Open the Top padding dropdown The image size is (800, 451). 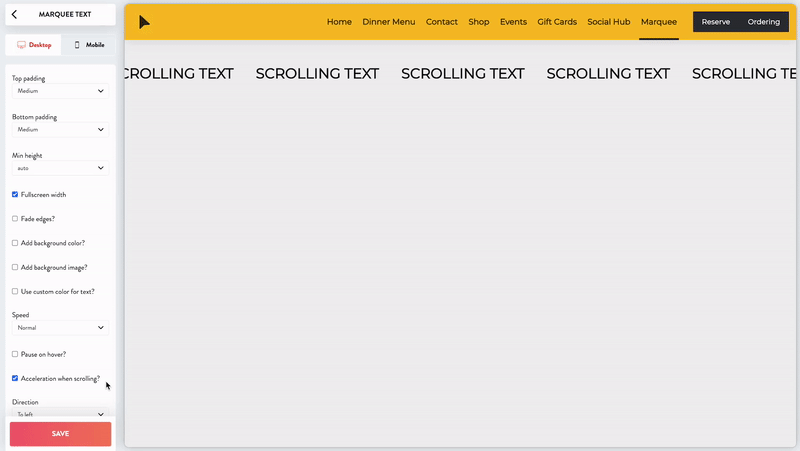coord(60,91)
